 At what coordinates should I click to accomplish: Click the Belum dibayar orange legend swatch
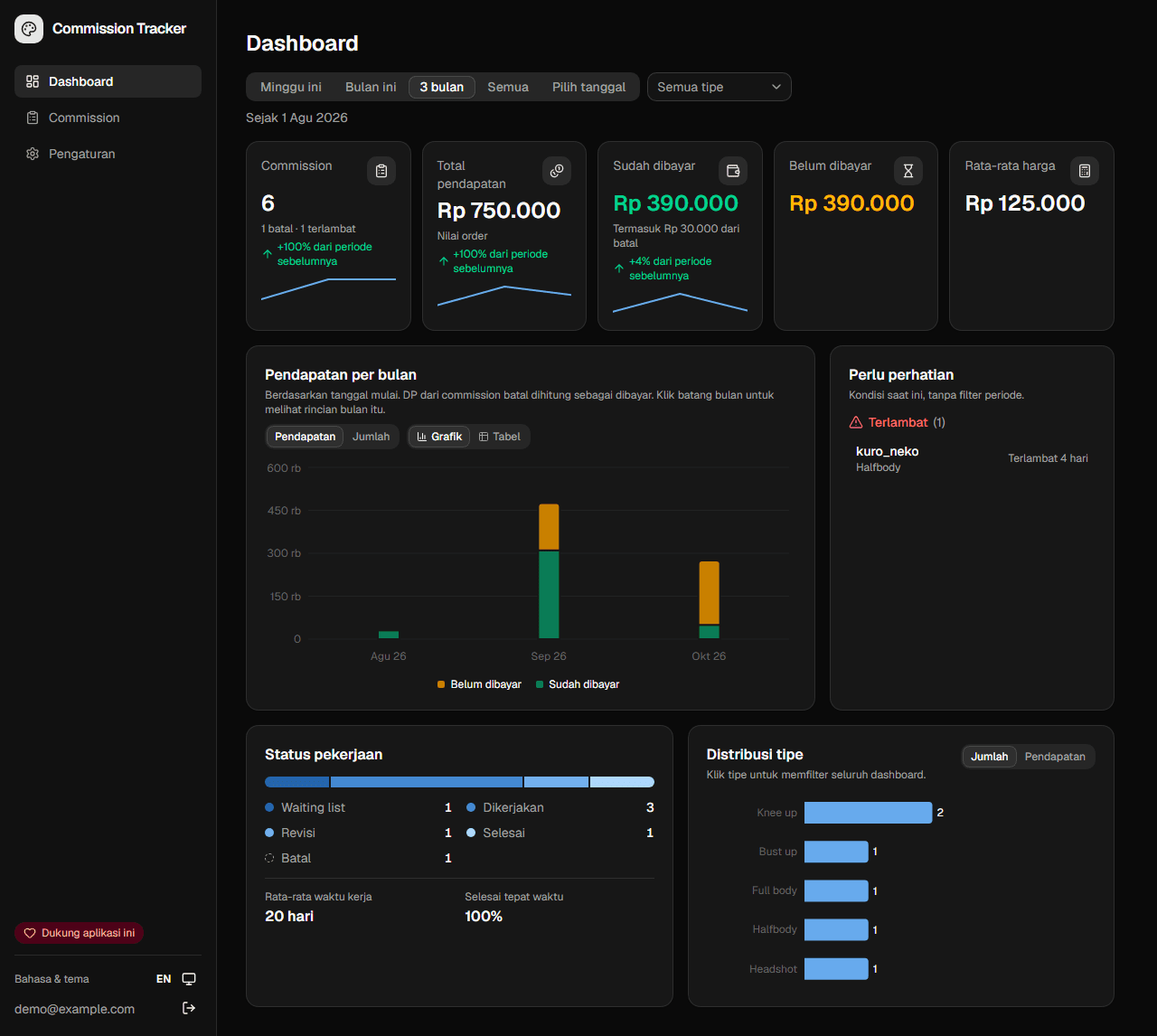(441, 684)
